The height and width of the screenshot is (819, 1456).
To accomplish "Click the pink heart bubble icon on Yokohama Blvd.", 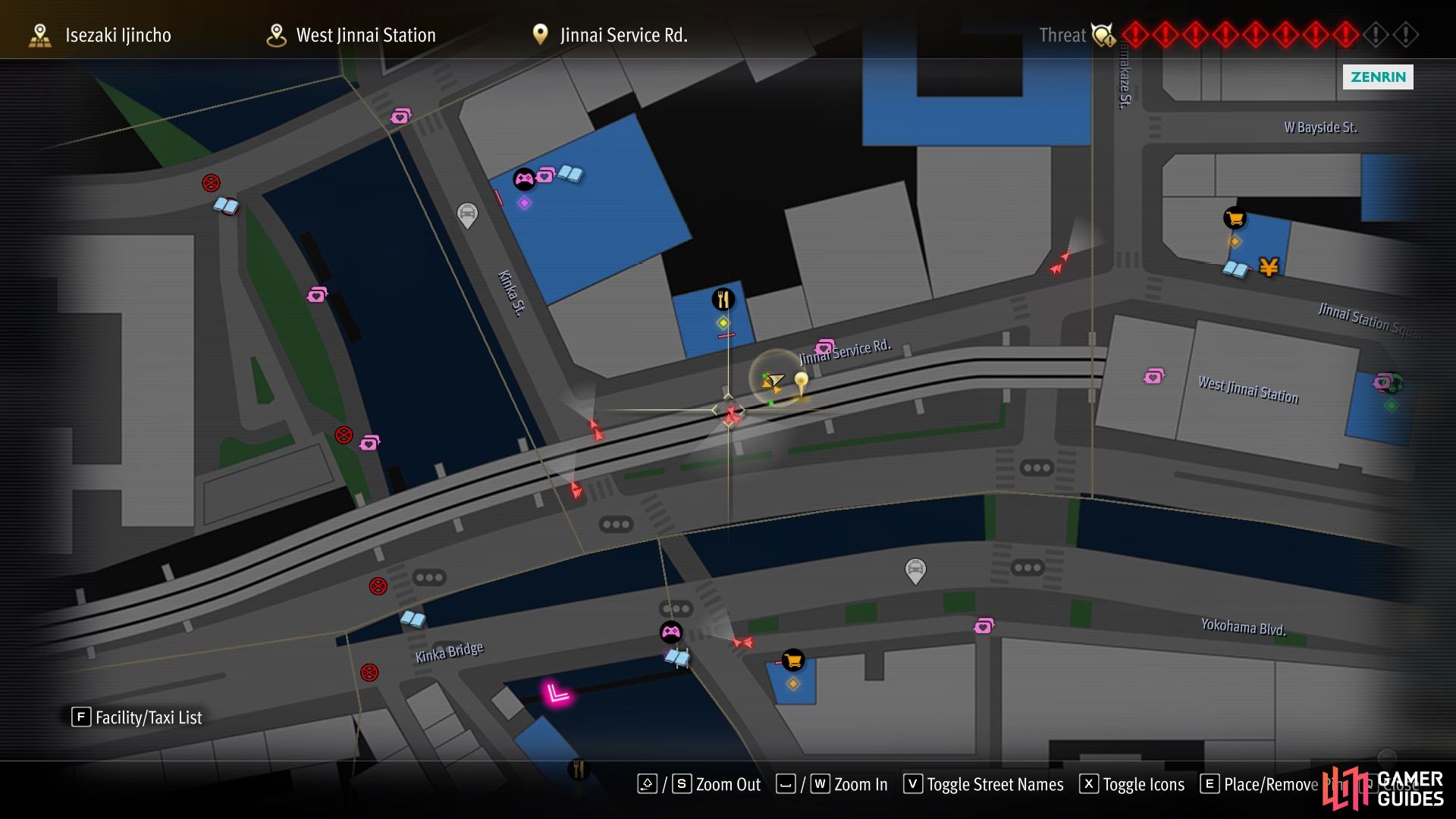I will 984,626.
